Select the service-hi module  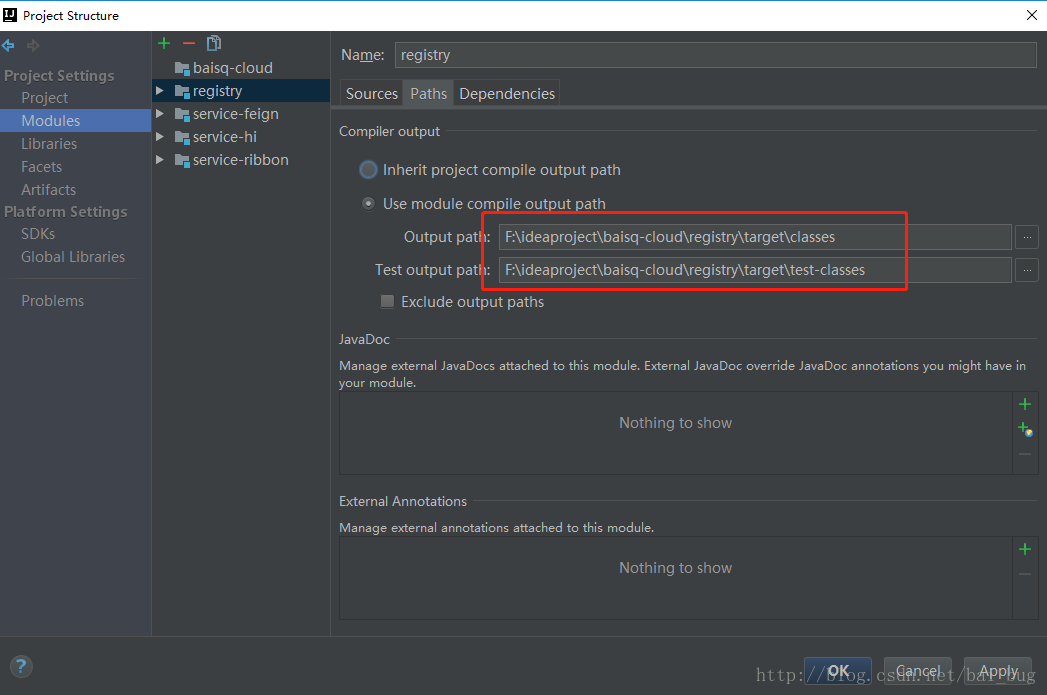coord(224,137)
